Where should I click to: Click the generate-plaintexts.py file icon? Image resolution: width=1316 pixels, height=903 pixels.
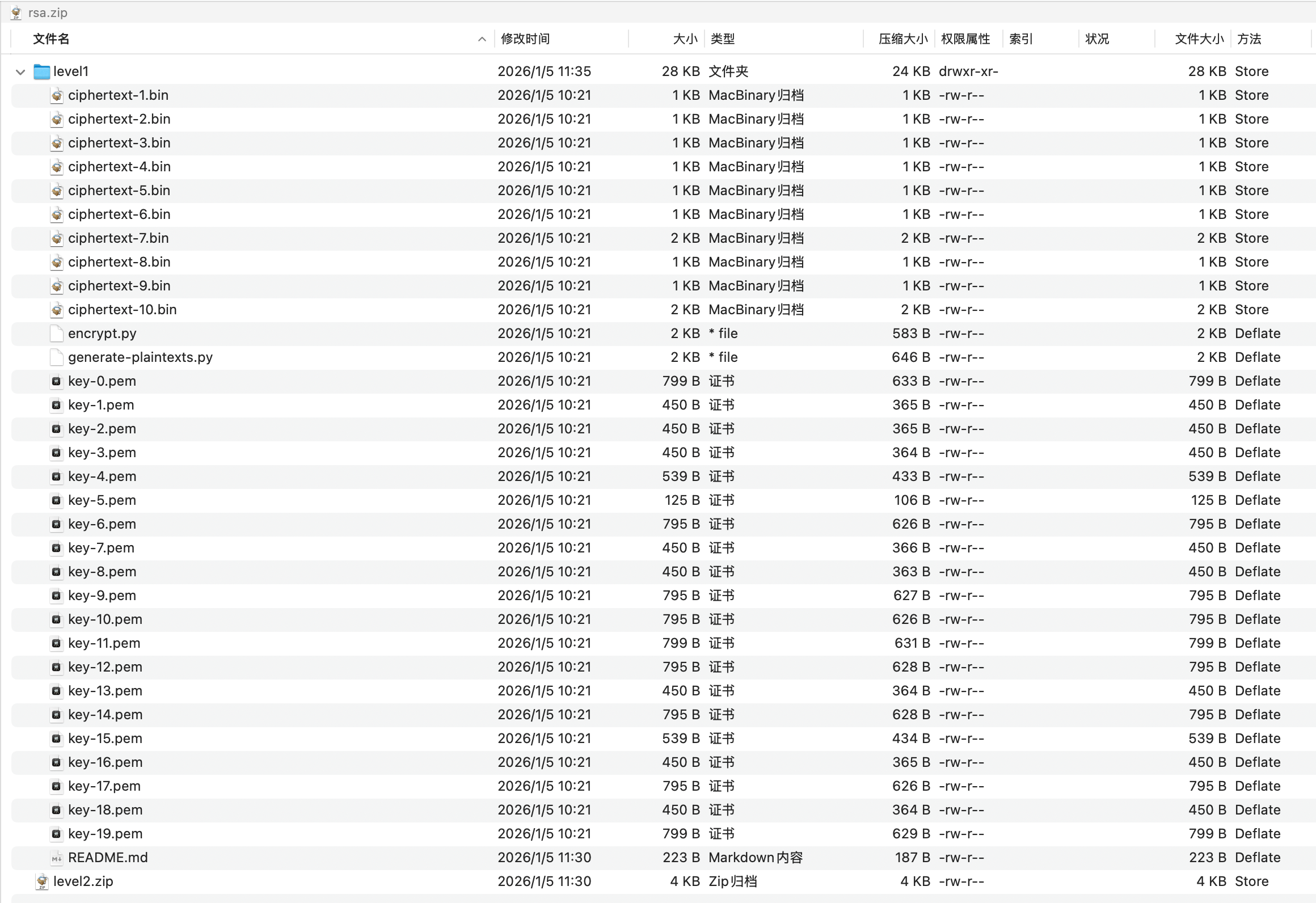tap(57, 357)
